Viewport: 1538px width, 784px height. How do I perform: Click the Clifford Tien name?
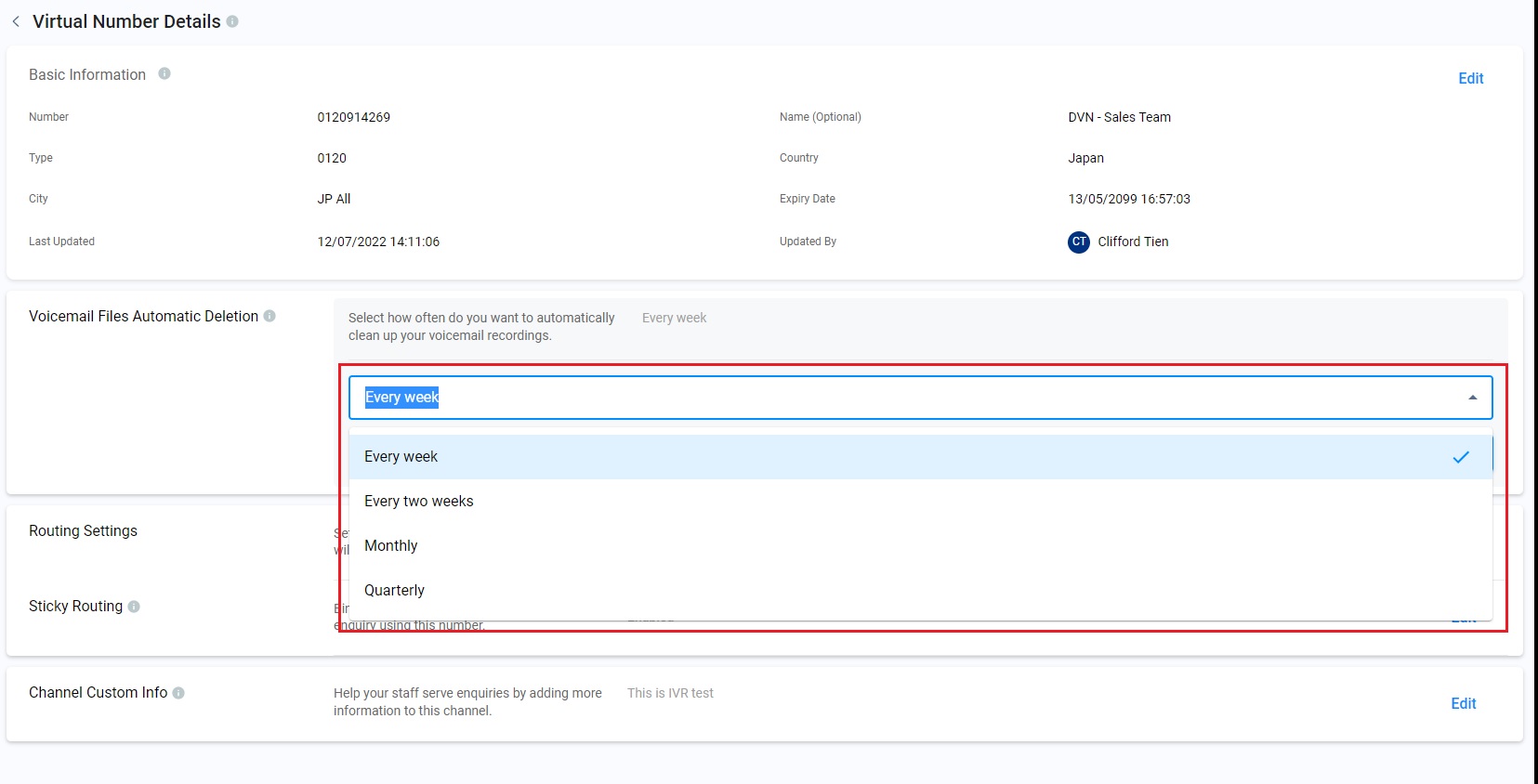click(x=1133, y=242)
